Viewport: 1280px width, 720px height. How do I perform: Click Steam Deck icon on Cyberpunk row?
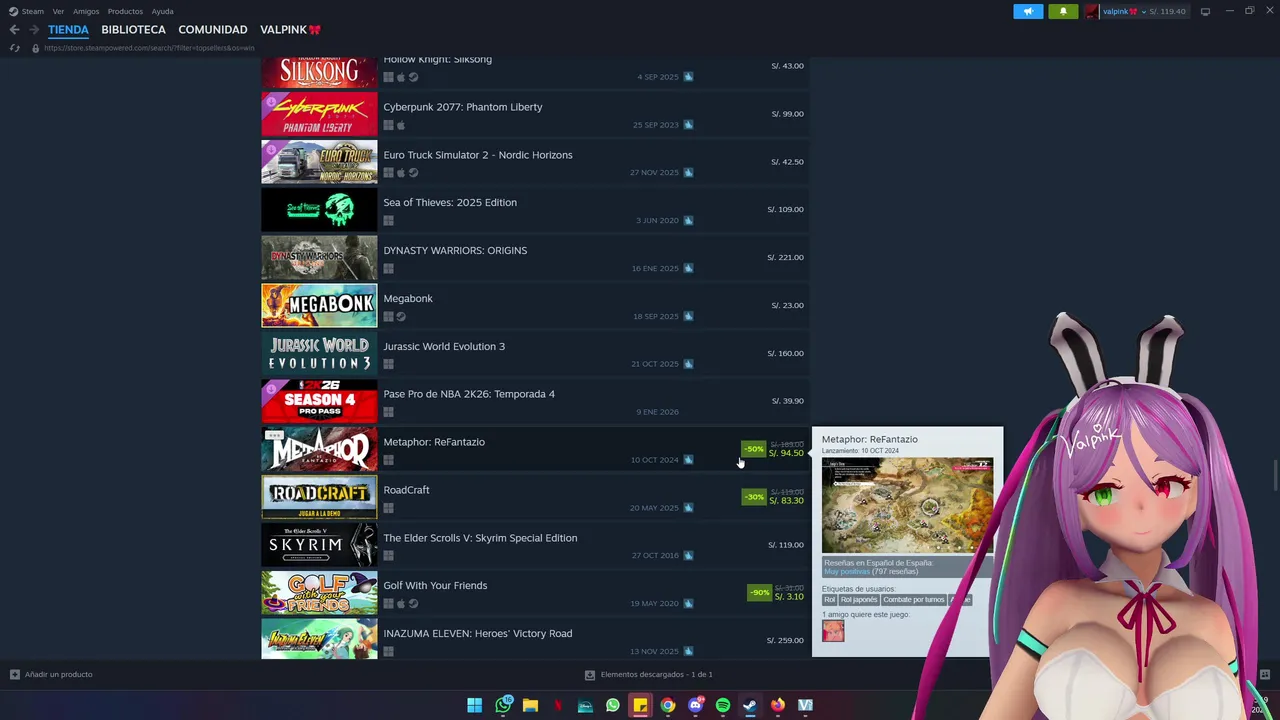tap(688, 125)
